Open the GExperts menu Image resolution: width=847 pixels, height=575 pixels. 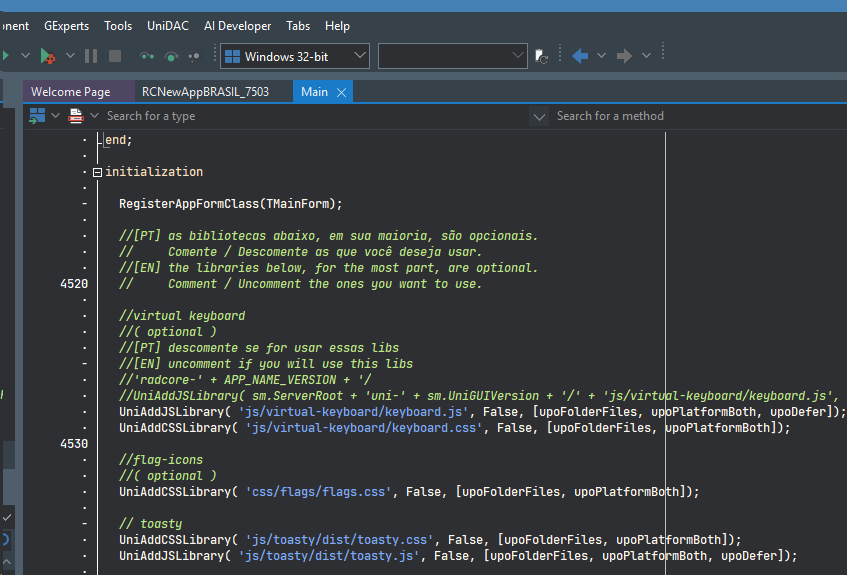tap(66, 26)
